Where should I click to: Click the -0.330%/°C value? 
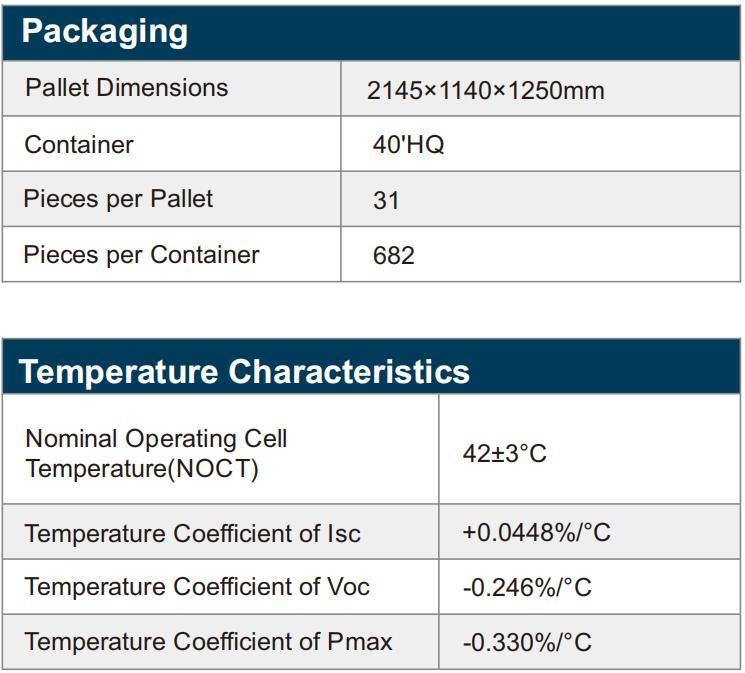(527, 641)
